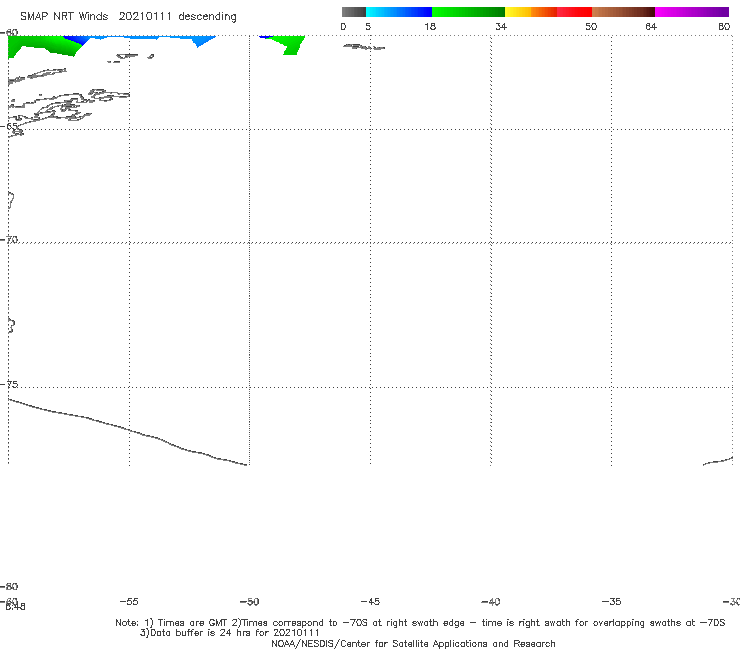
Task: Click the latitude label '-80'
Action: (9, 587)
